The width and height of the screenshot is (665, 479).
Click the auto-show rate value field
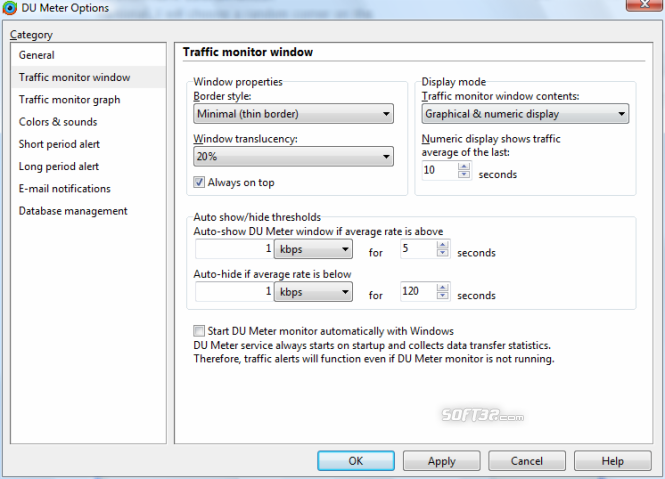234,249
